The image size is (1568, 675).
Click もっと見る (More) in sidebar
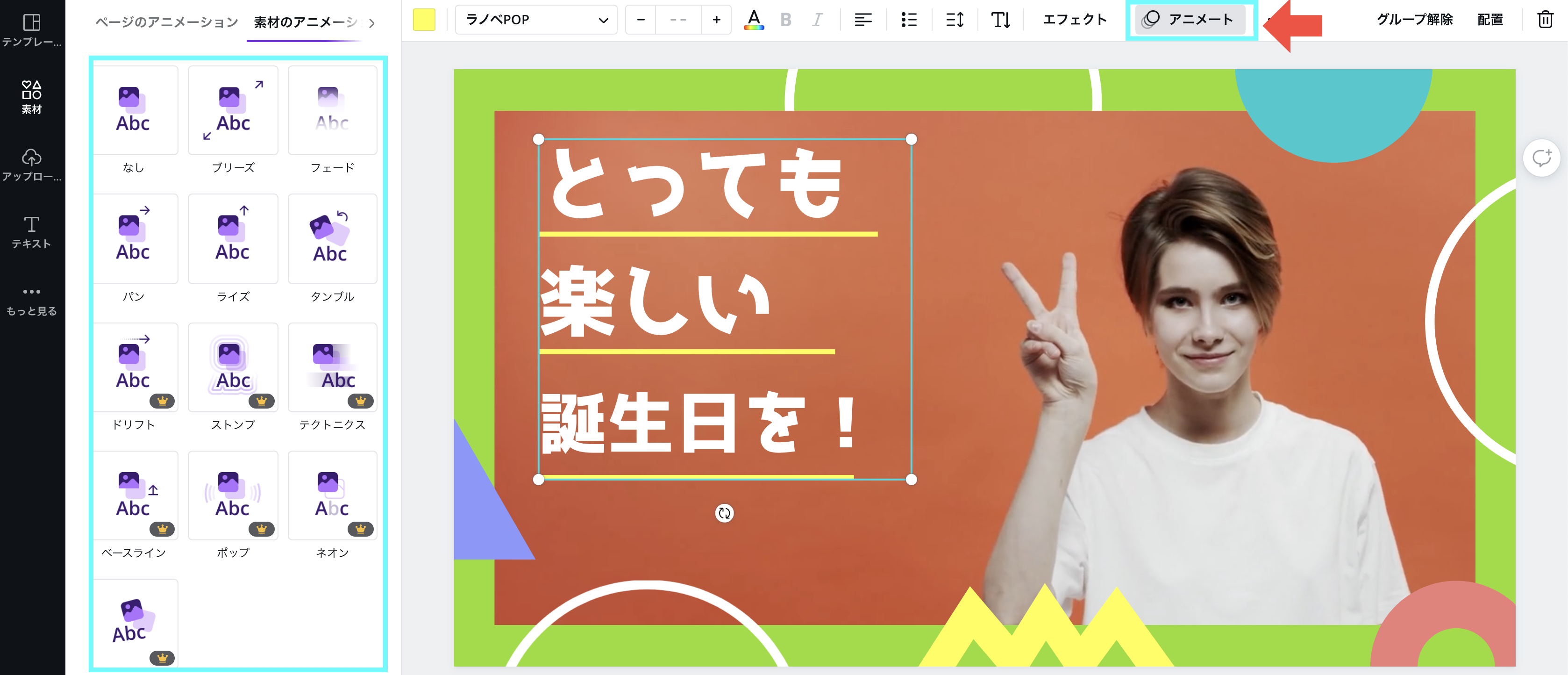(32, 301)
